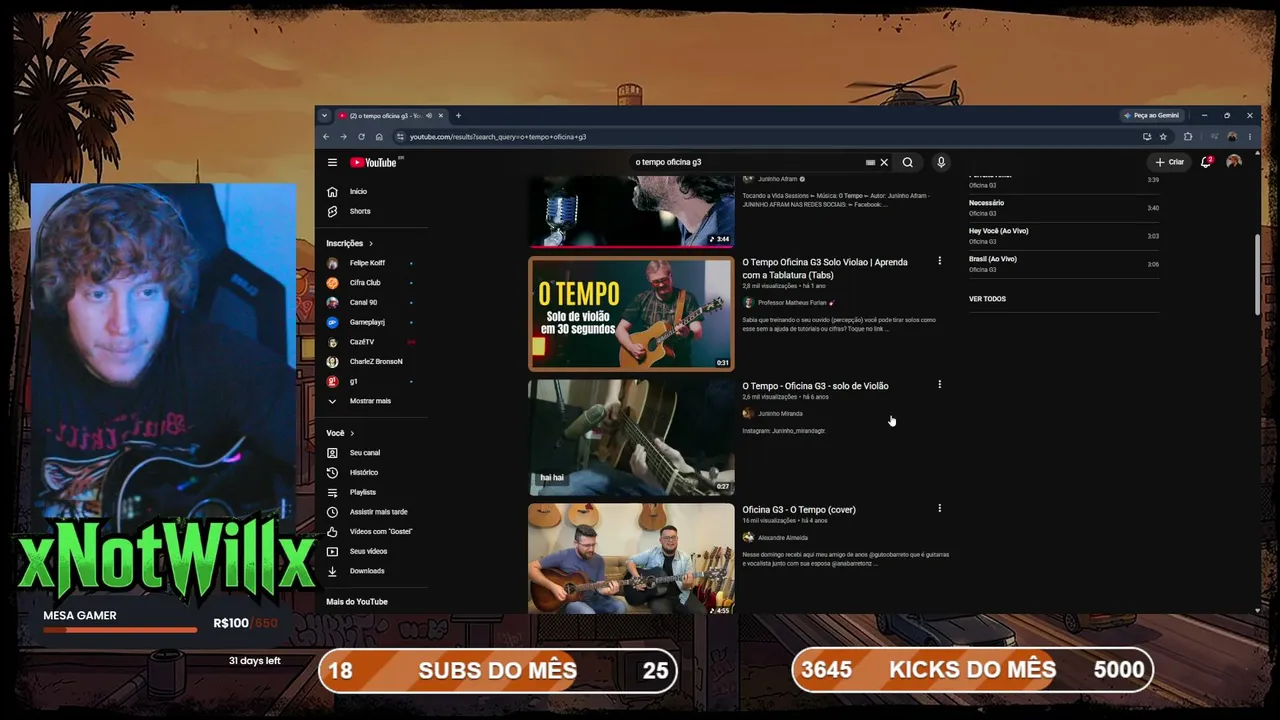
Task: Play the song 'Brasil (Ao Vivo)'
Action: 1064,263
